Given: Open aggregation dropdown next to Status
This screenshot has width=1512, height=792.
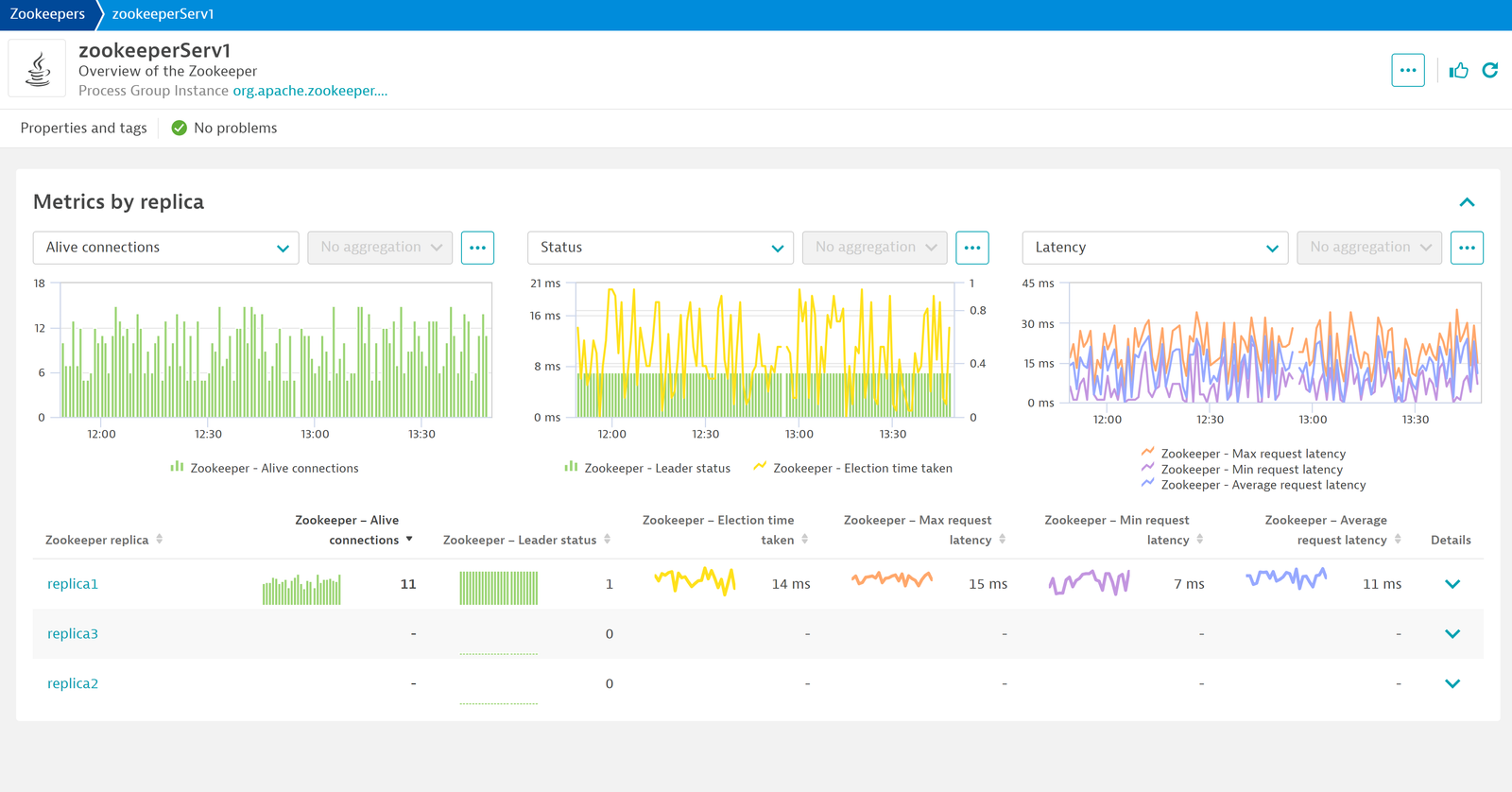Looking at the screenshot, I should point(875,248).
